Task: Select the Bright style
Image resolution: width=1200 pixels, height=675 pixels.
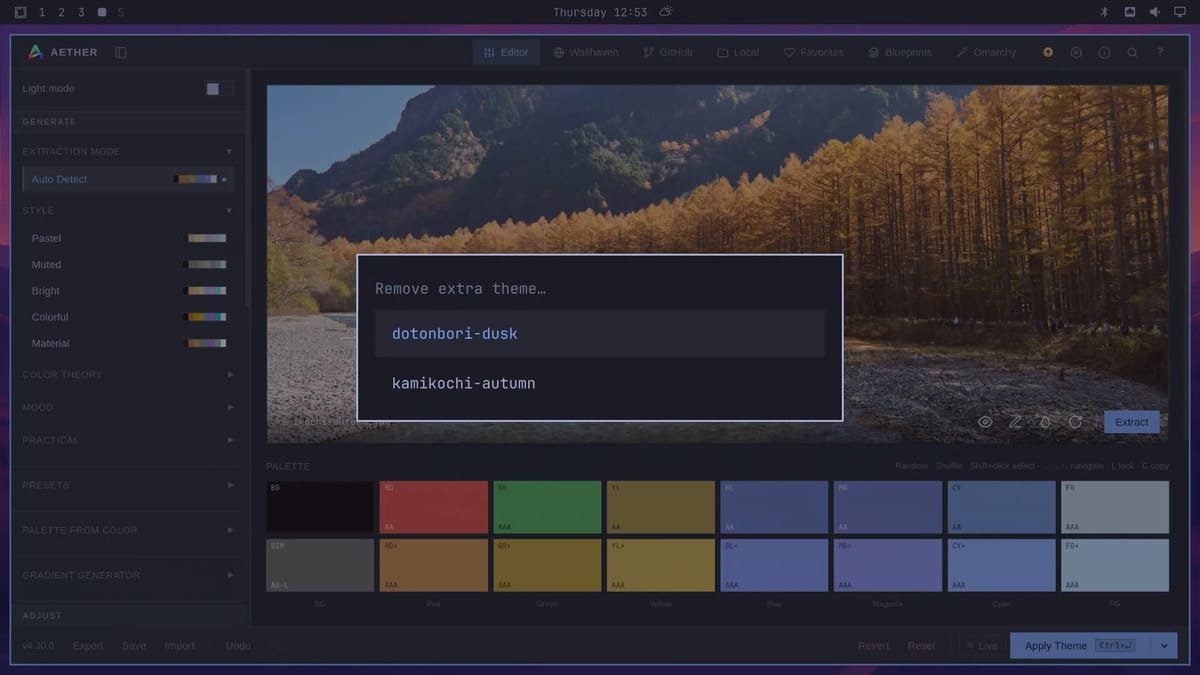Action: click(128, 291)
